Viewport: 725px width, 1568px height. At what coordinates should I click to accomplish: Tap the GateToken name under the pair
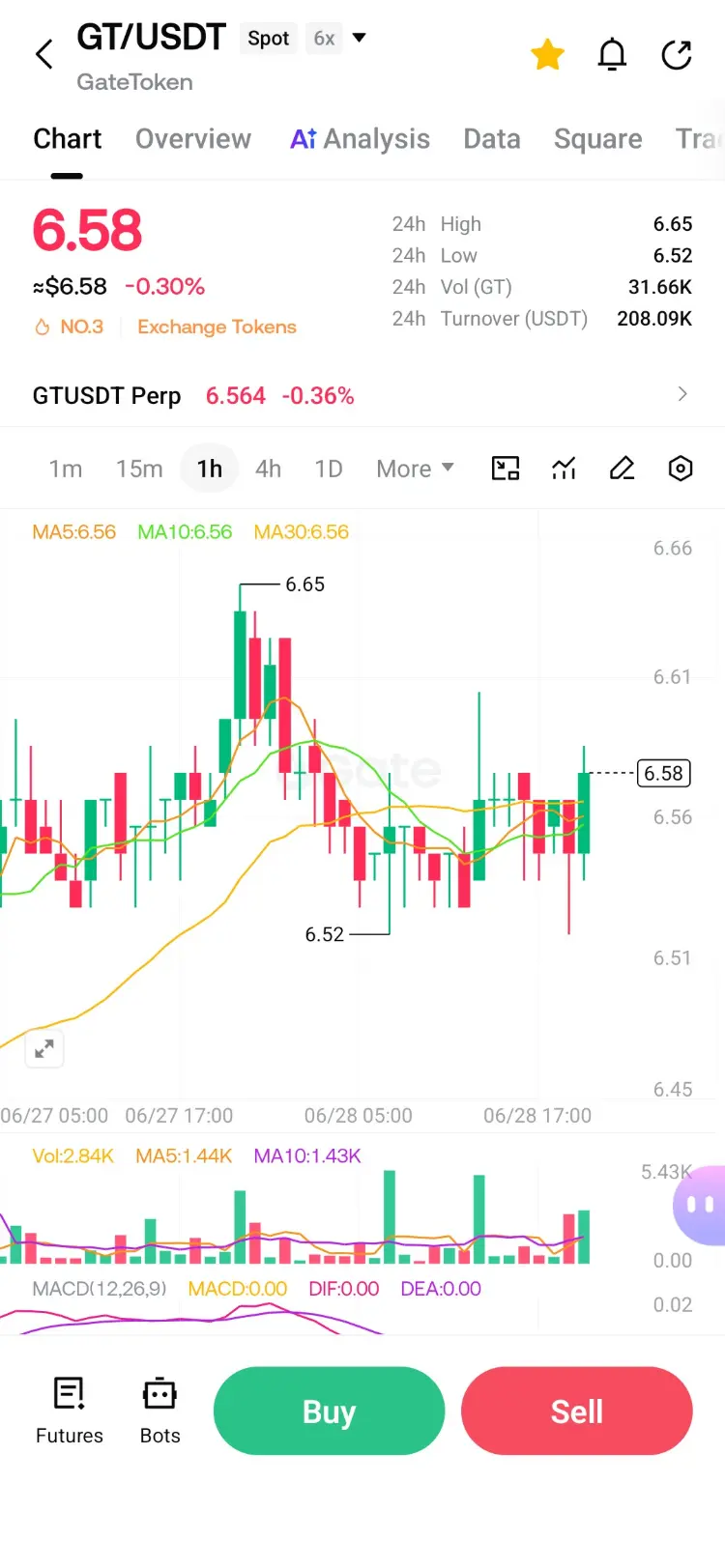(x=135, y=82)
